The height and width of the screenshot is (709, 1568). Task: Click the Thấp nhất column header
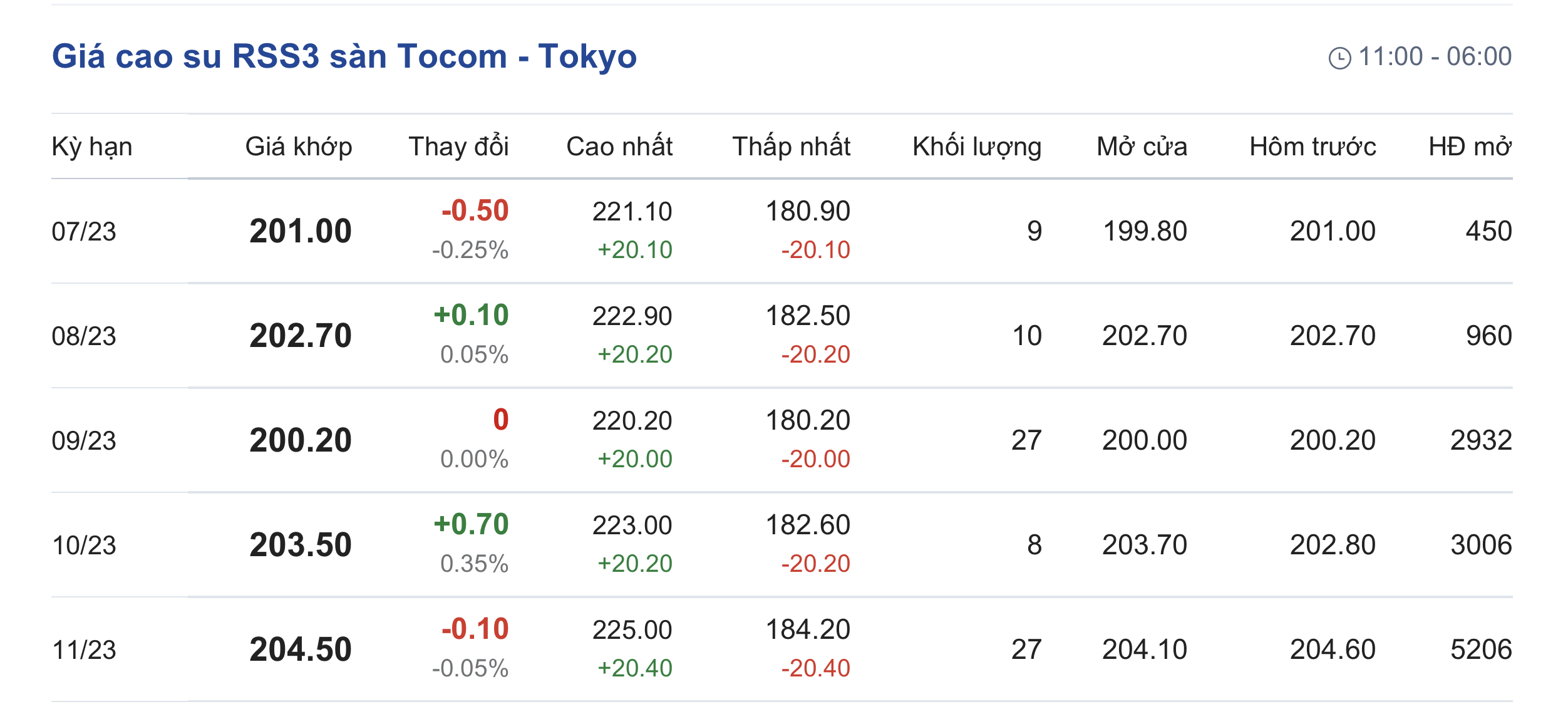click(x=791, y=147)
